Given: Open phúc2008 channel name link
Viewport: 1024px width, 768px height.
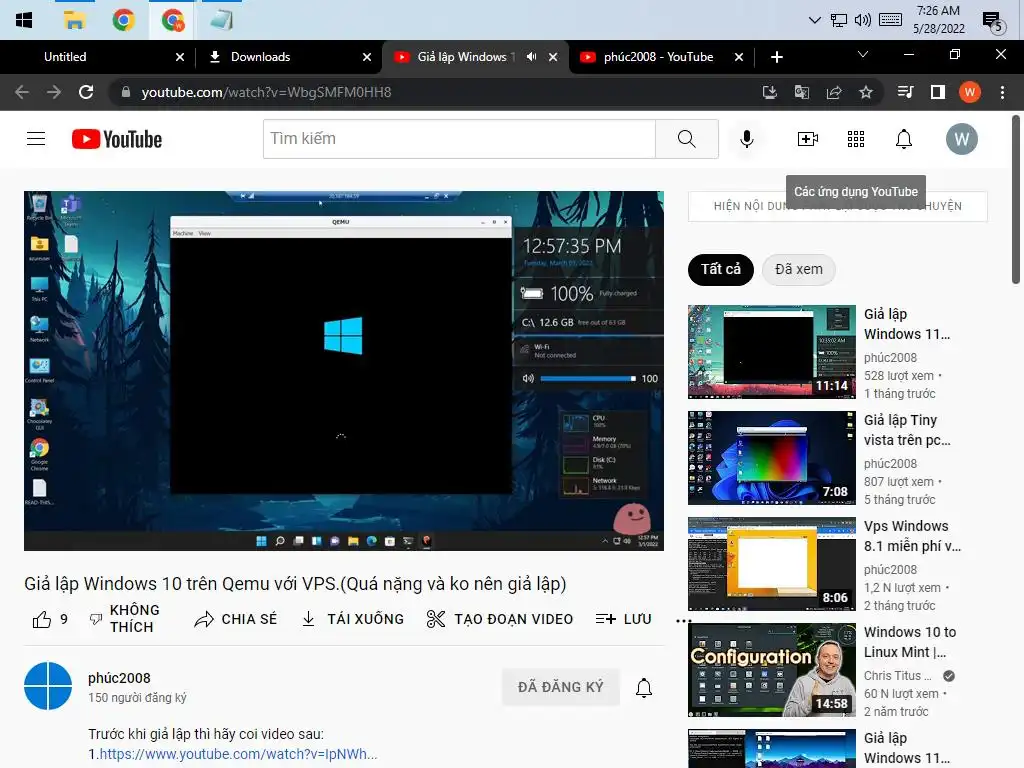Looking at the screenshot, I should point(119,678).
